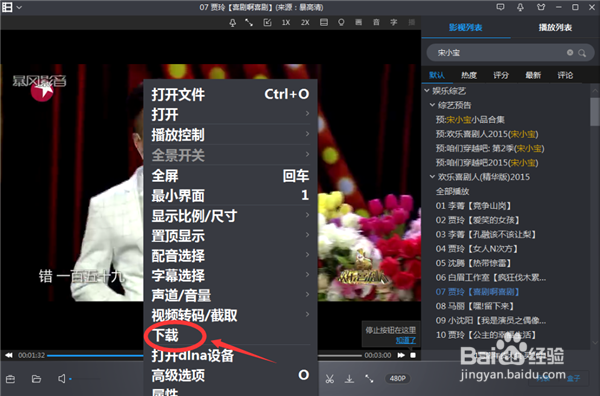
Task: Expand 显示比例/尺寸 submenu
Action: pos(230,216)
